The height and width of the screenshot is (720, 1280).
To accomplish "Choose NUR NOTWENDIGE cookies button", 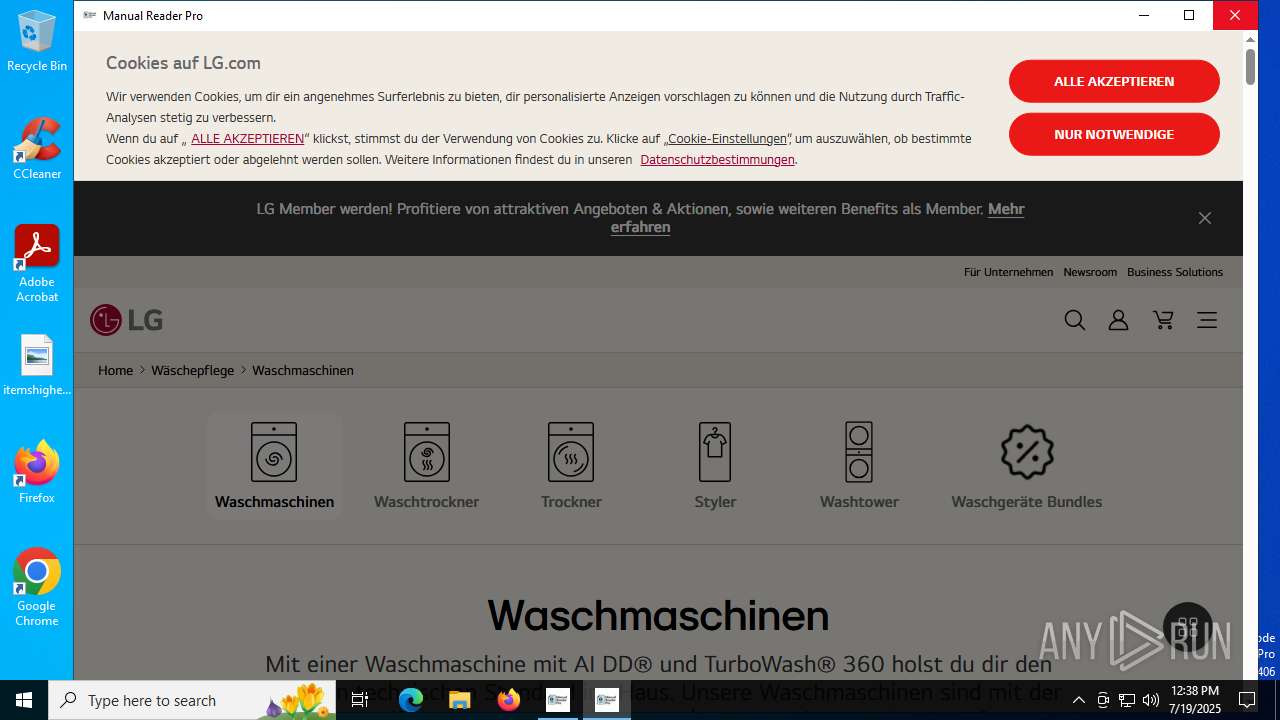I will 1114,134.
